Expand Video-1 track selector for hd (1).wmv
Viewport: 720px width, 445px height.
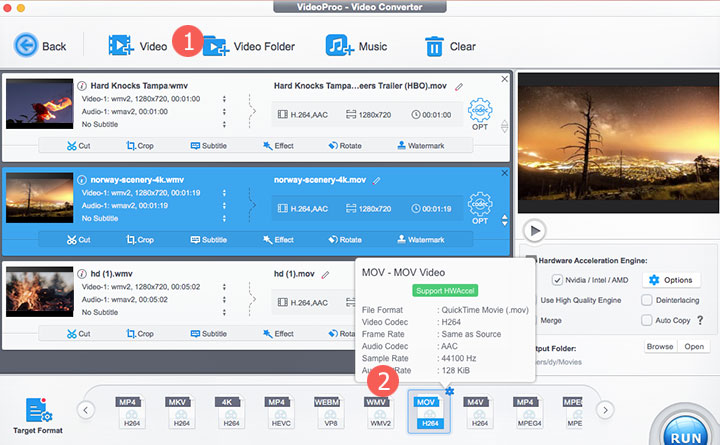coord(224,287)
